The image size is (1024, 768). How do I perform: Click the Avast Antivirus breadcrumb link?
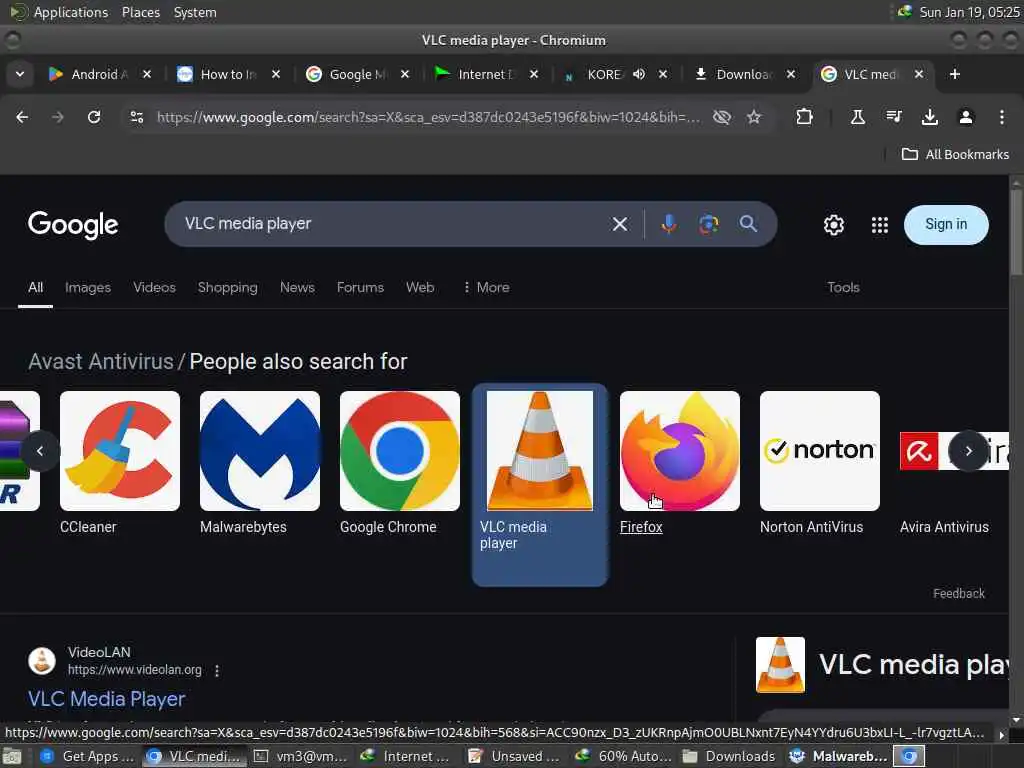pos(101,362)
